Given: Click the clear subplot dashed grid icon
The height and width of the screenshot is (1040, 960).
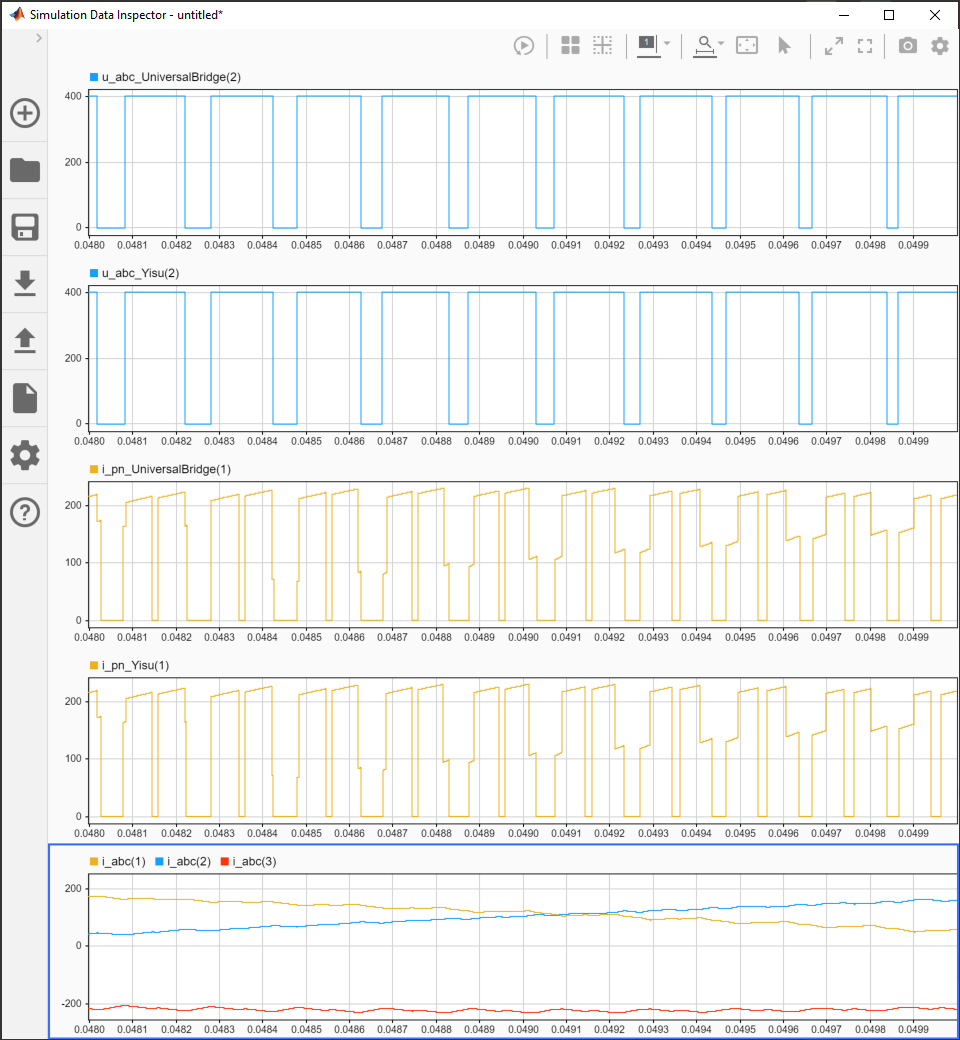Looking at the screenshot, I should coord(602,45).
